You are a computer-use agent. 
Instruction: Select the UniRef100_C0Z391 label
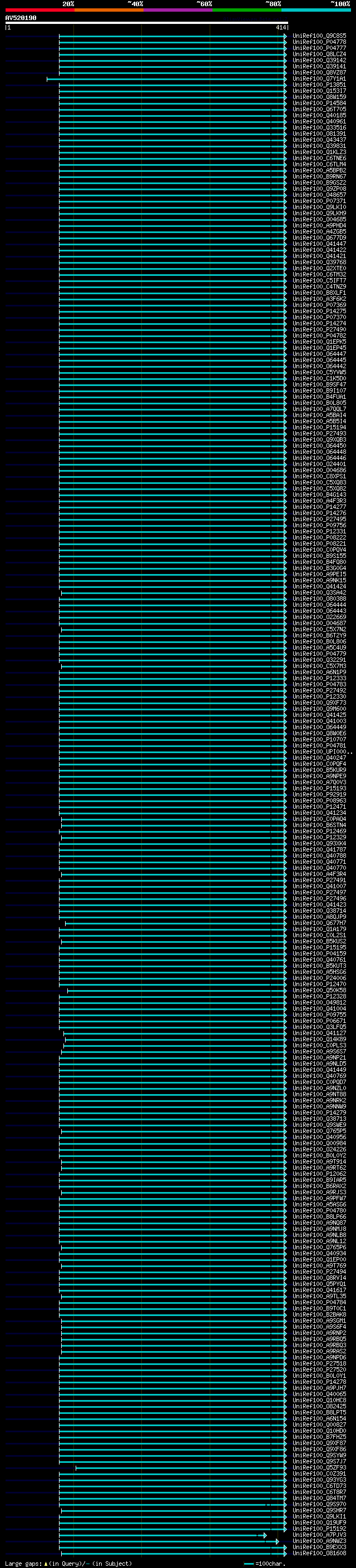[319, 1473]
